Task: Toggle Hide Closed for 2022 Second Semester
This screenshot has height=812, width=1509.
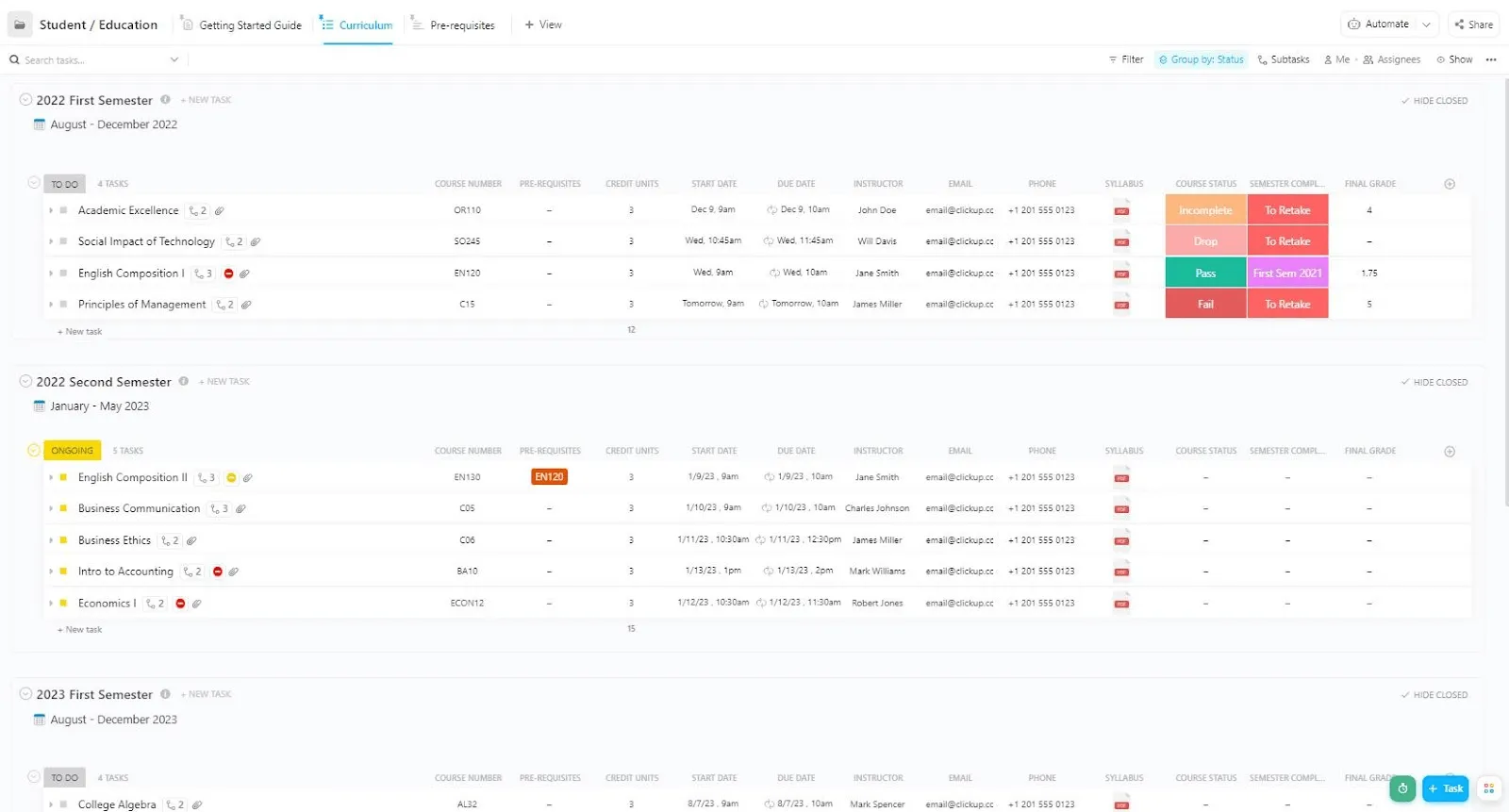Action: (x=1434, y=382)
